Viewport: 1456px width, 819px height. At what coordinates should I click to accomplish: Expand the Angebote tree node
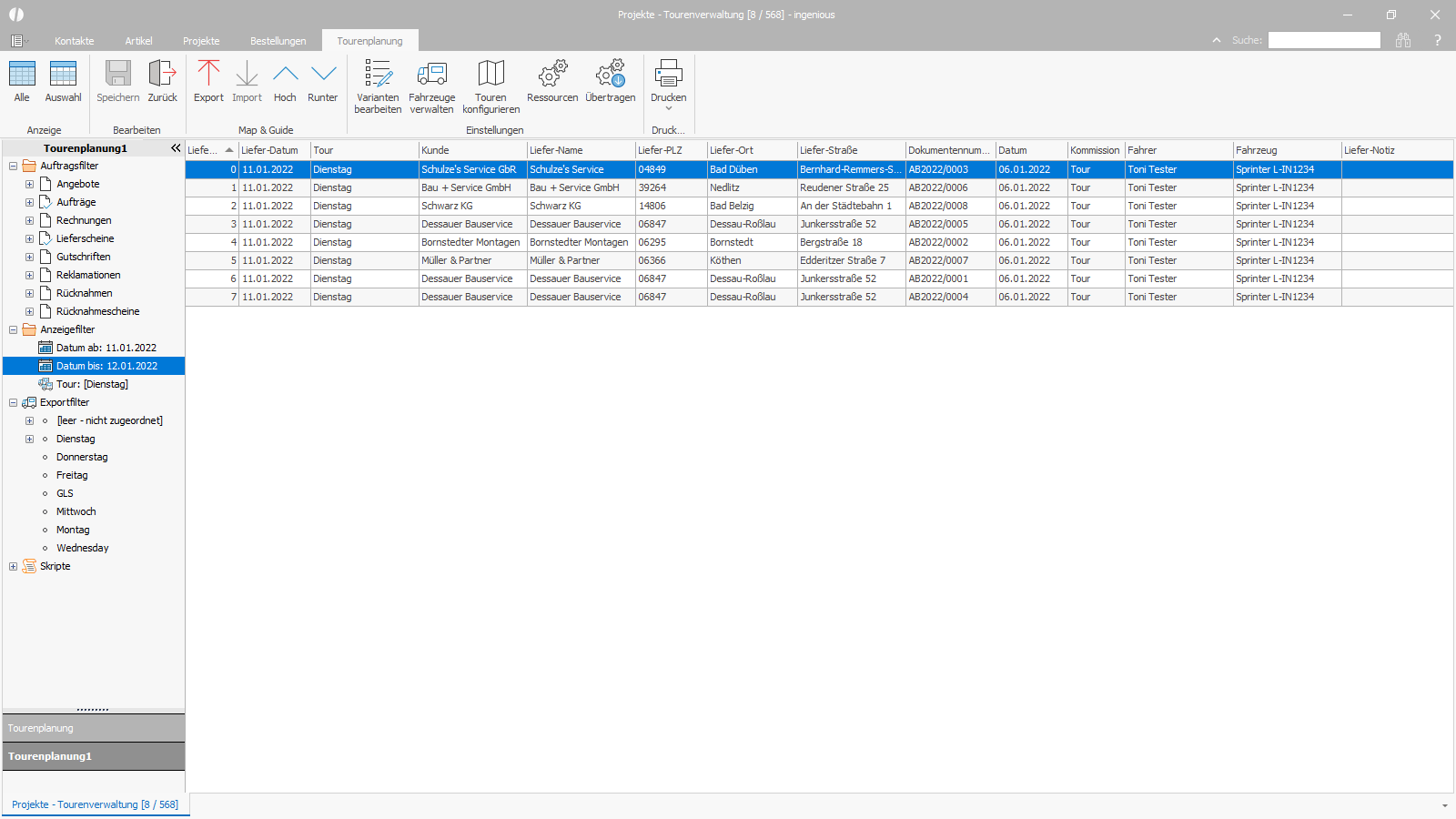pyautogui.click(x=29, y=184)
